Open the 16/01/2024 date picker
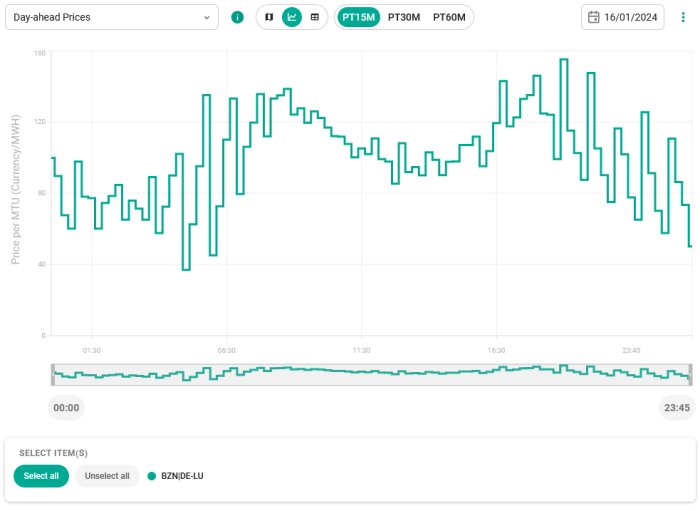Screen dimensions: 700x511 [623, 17]
